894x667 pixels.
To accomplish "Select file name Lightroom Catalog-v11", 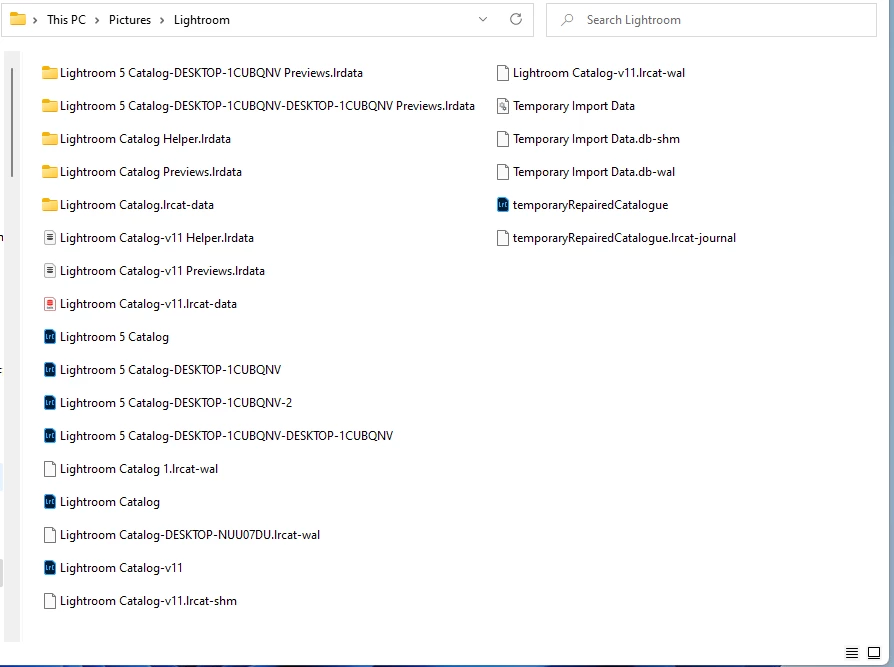I will click(121, 568).
